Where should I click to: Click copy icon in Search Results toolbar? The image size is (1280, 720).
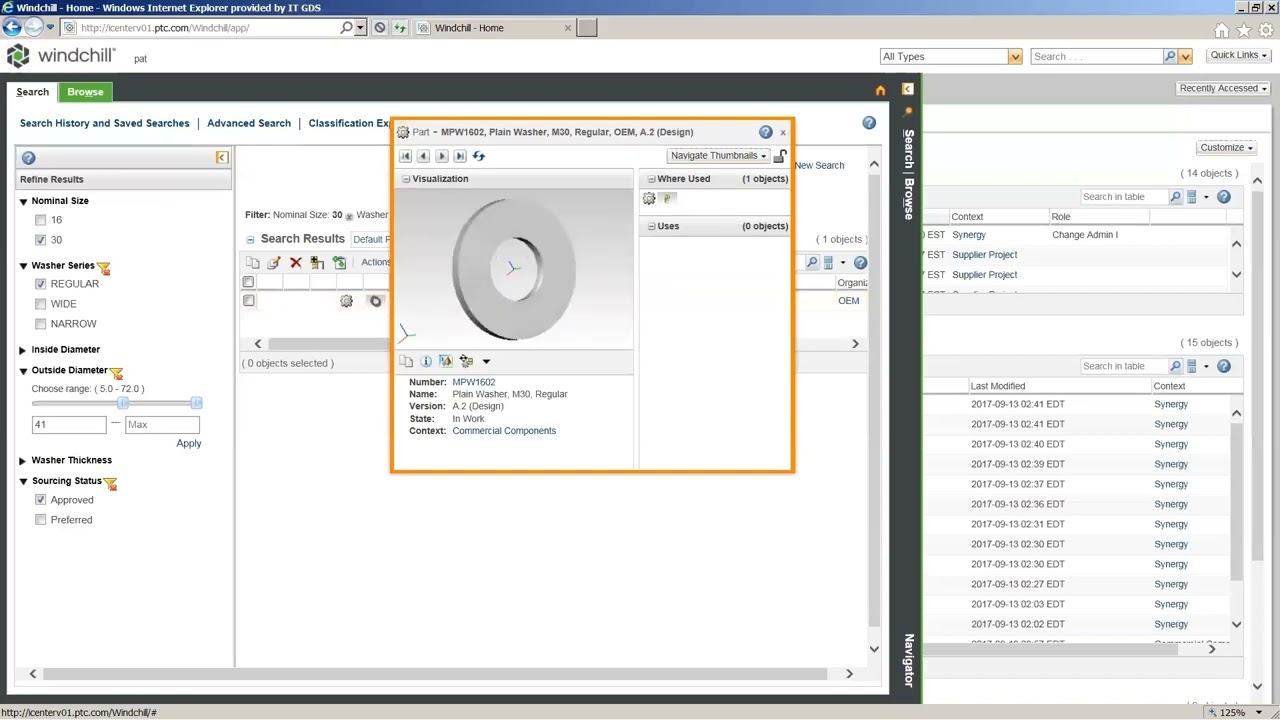pos(252,263)
